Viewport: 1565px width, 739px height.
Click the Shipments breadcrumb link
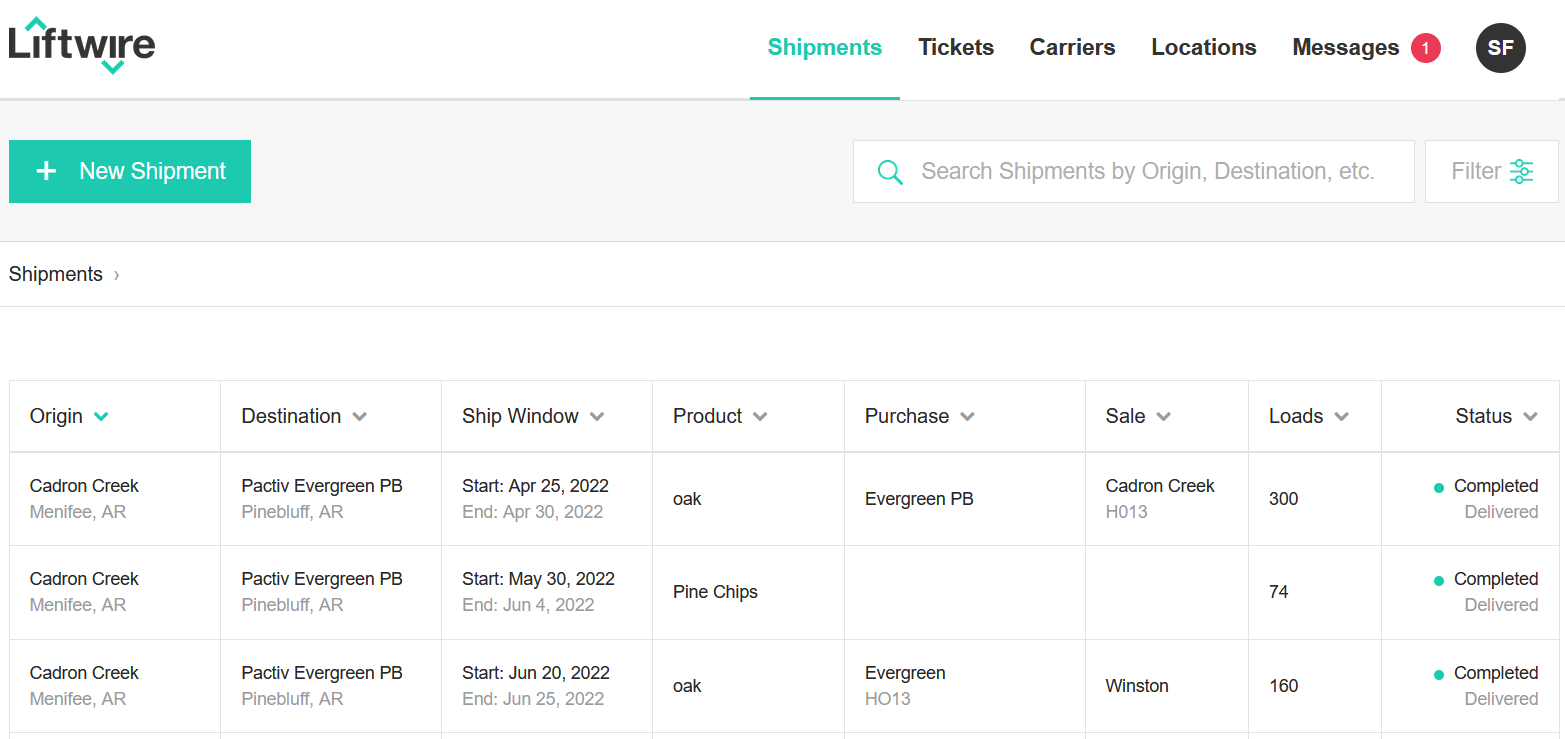click(56, 274)
